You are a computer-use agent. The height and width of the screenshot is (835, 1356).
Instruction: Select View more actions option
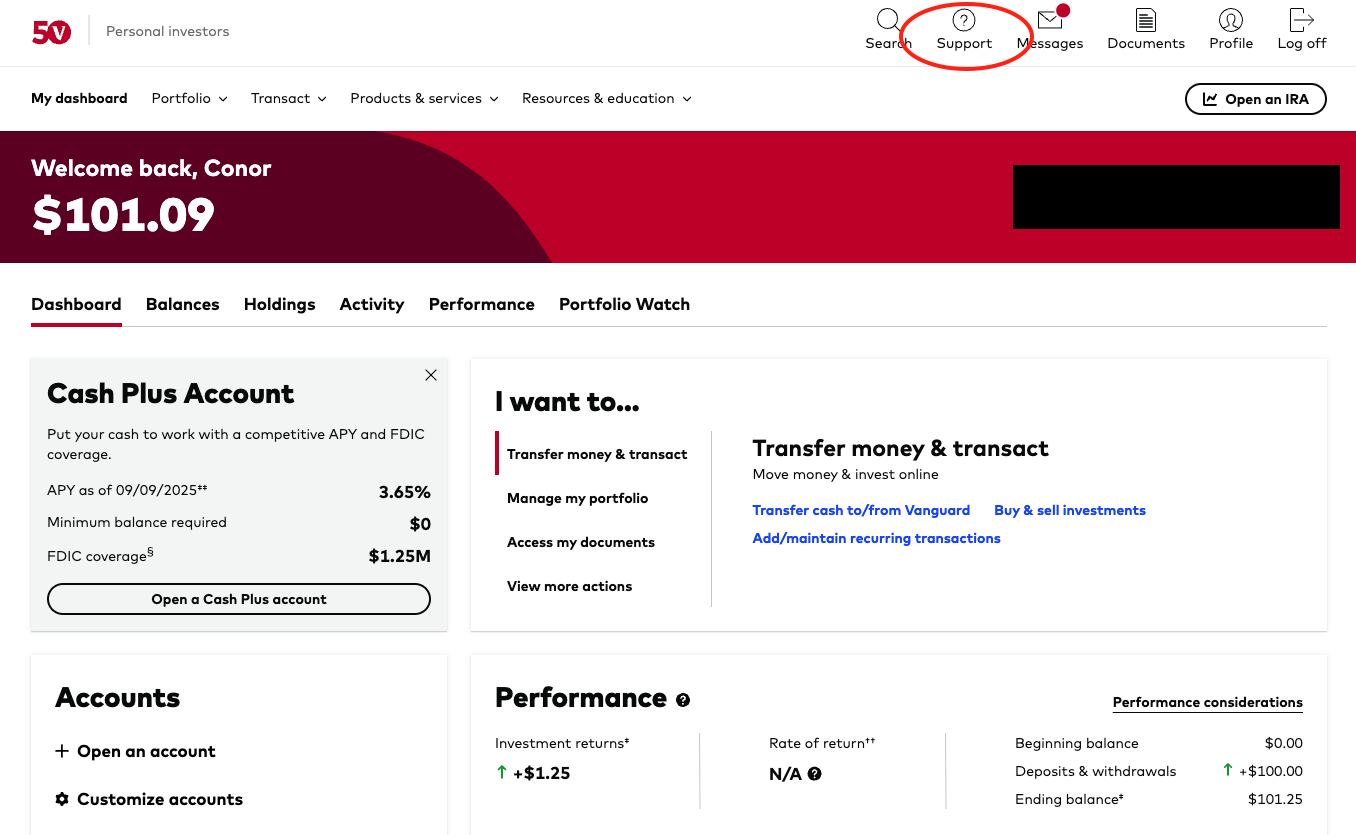click(569, 586)
